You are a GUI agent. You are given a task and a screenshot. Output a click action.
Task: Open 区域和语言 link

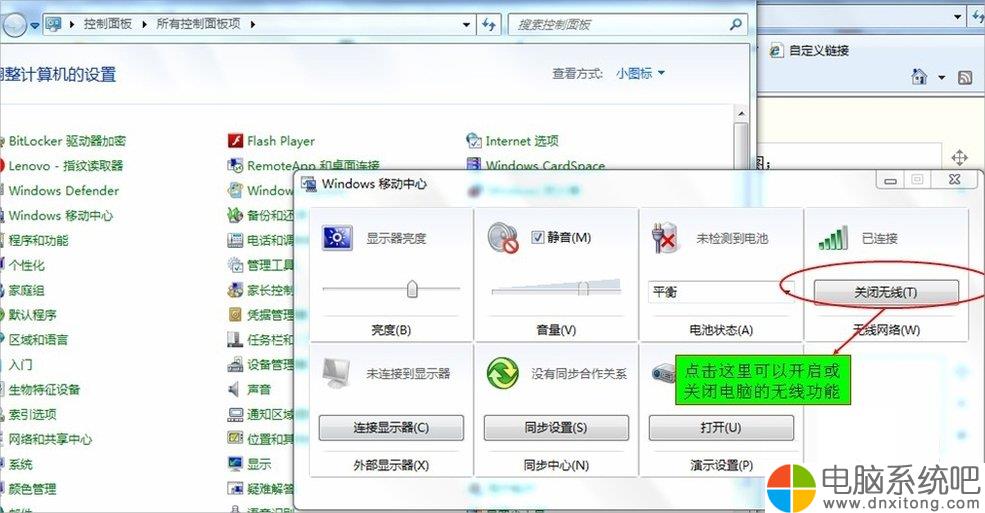[x=38, y=340]
